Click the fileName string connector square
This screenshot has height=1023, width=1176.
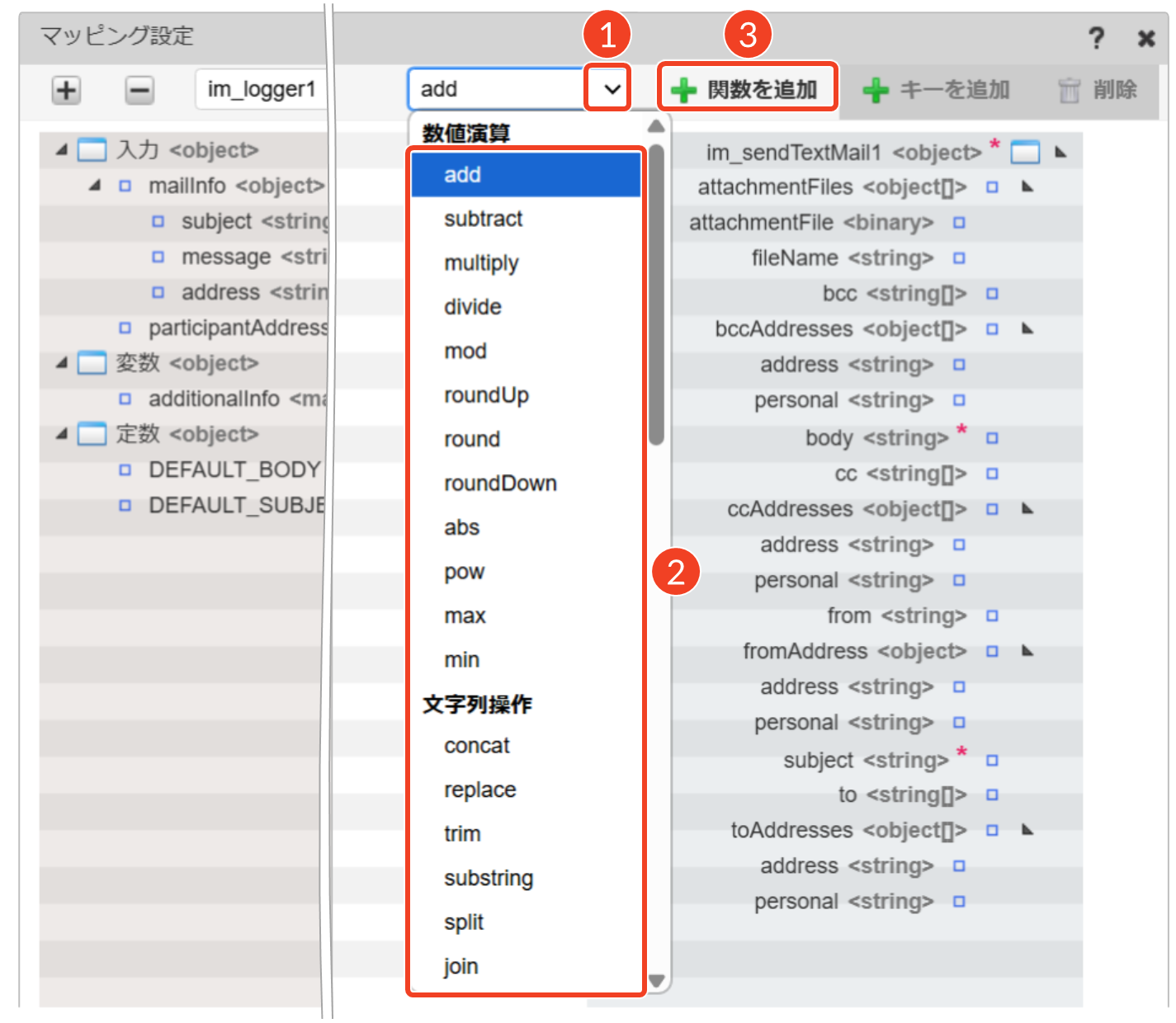coord(959,258)
